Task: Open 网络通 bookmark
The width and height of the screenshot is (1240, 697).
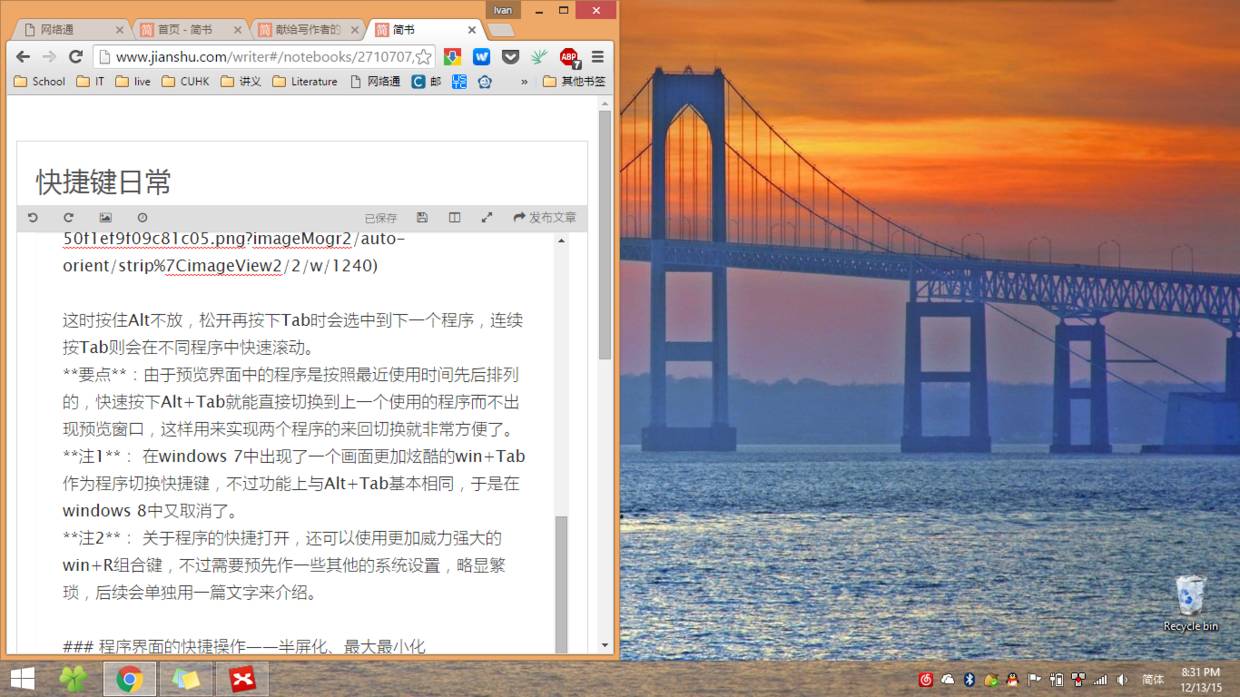Action: [376, 81]
